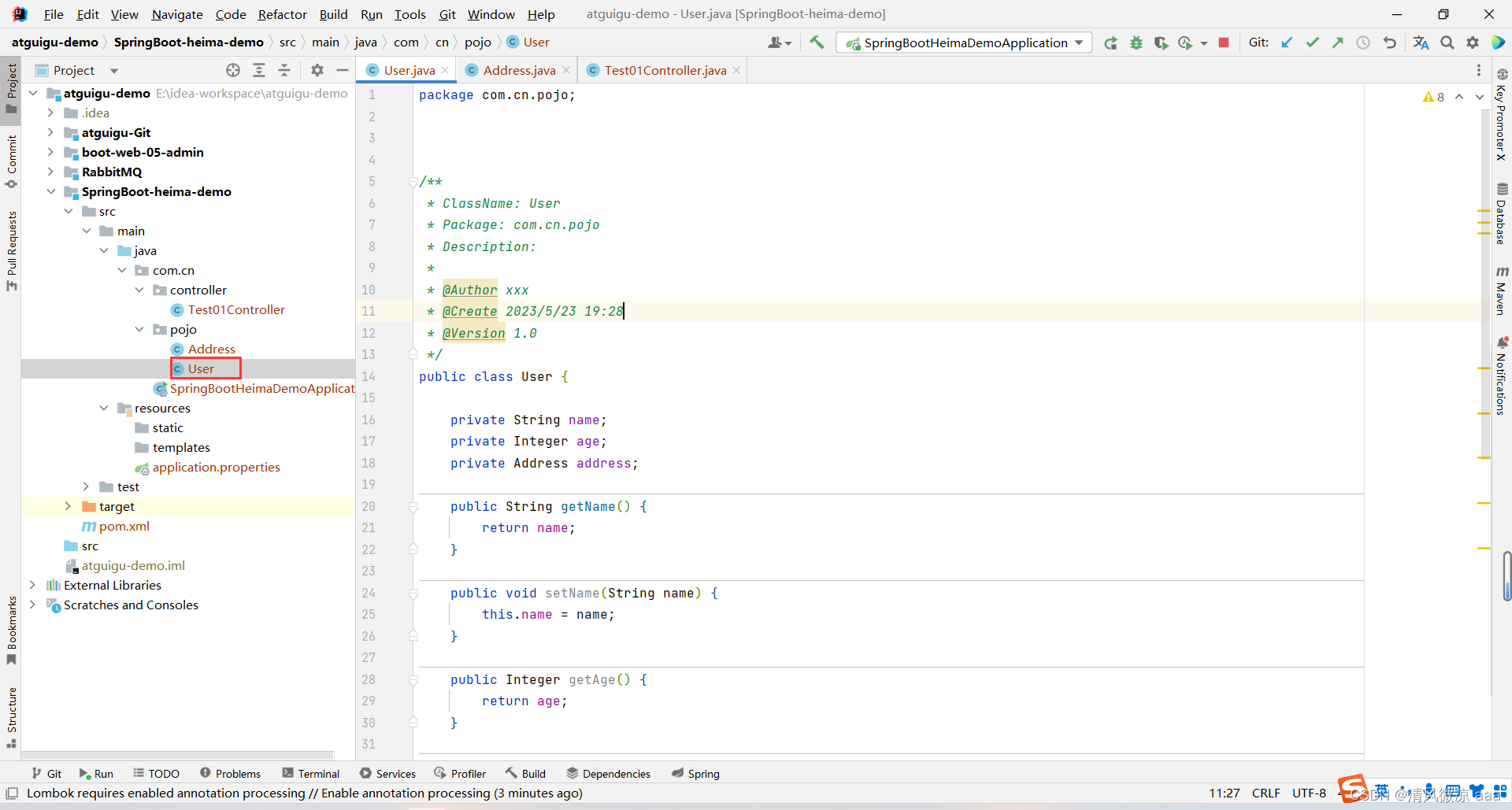The width and height of the screenshot is (1512, 810).
Task: Stop the running application red square
Action: coord(1224,43)
